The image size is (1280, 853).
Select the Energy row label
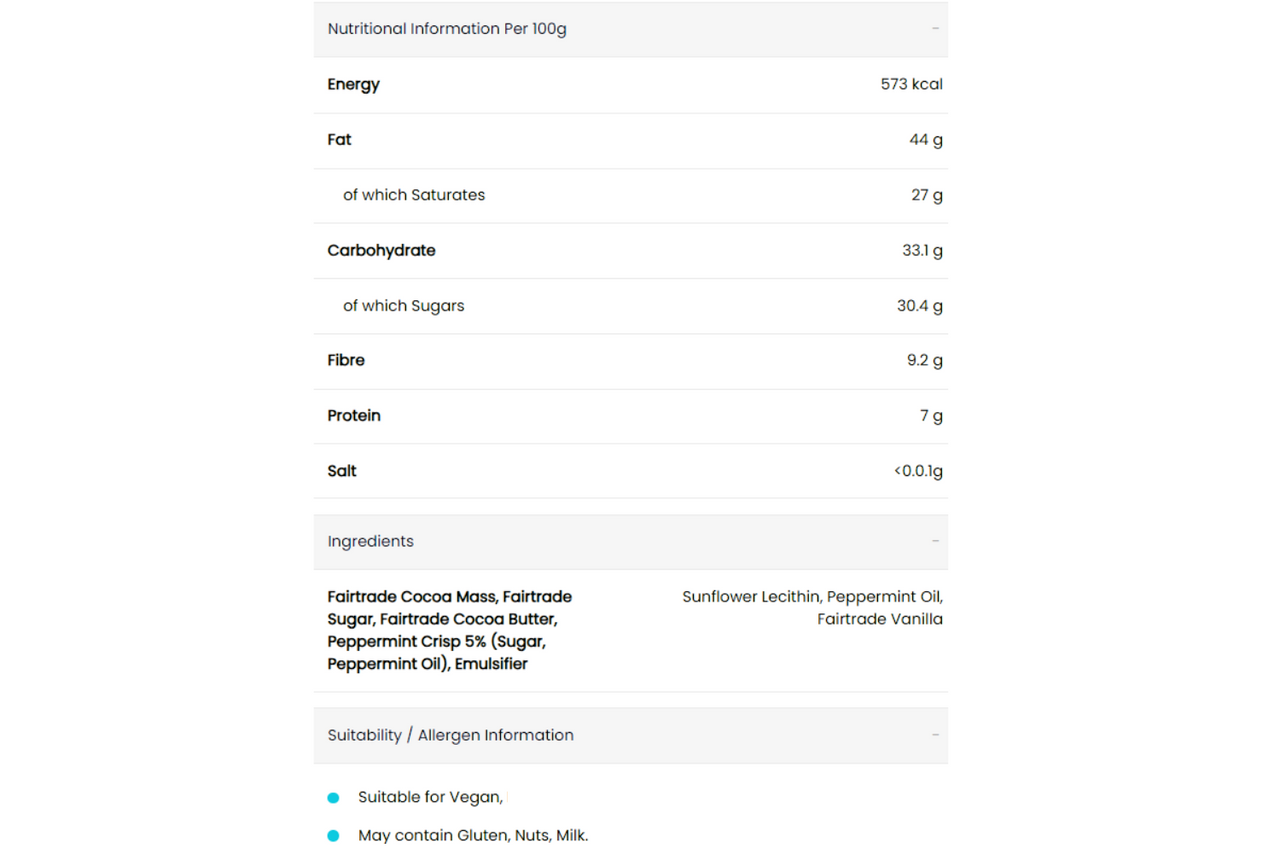(354, 85)
